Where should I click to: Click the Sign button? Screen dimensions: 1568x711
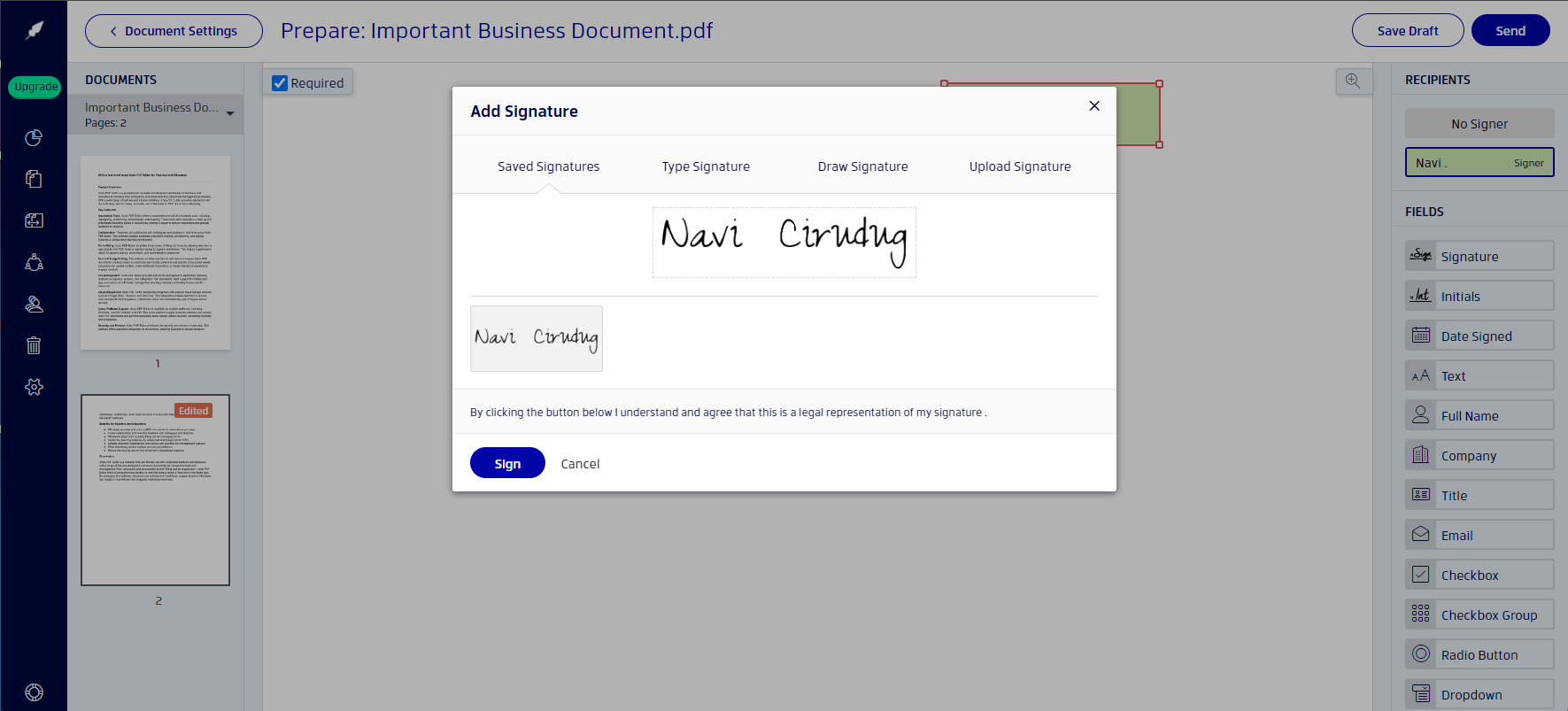coord(507,463)
